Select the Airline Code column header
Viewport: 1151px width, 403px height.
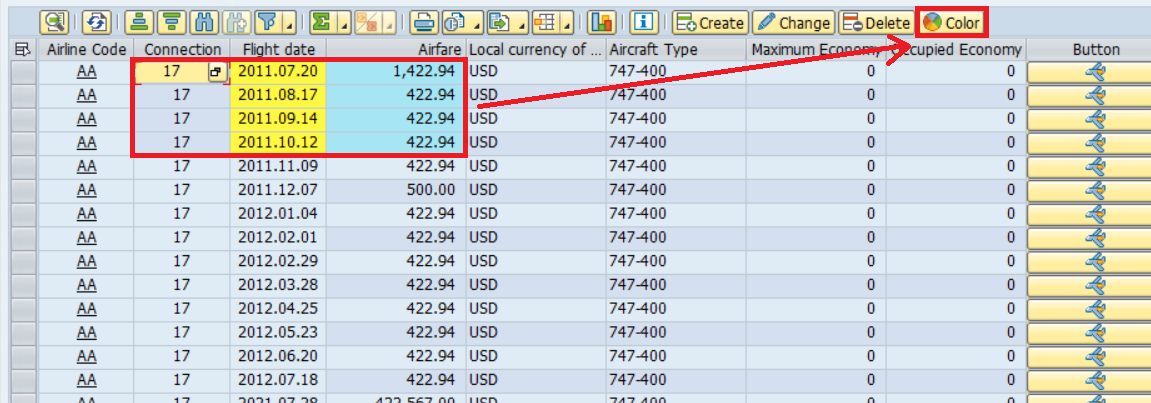click(85, 50)
